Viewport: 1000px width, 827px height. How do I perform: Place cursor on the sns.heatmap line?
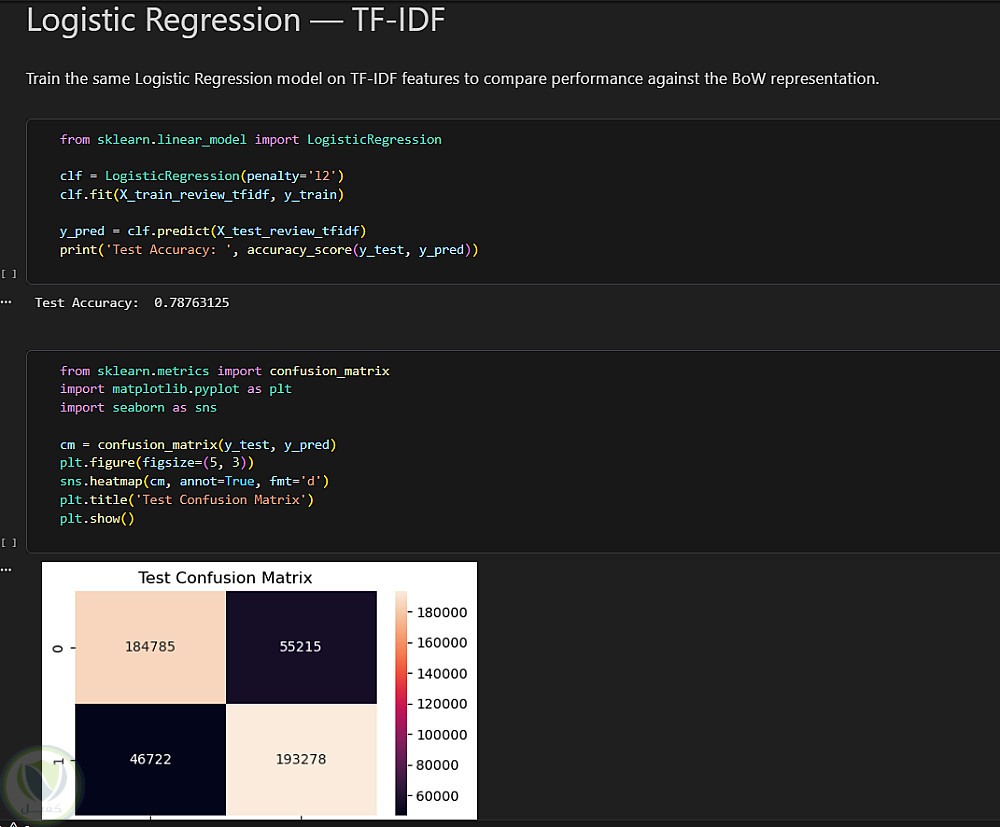pos(195,481)
